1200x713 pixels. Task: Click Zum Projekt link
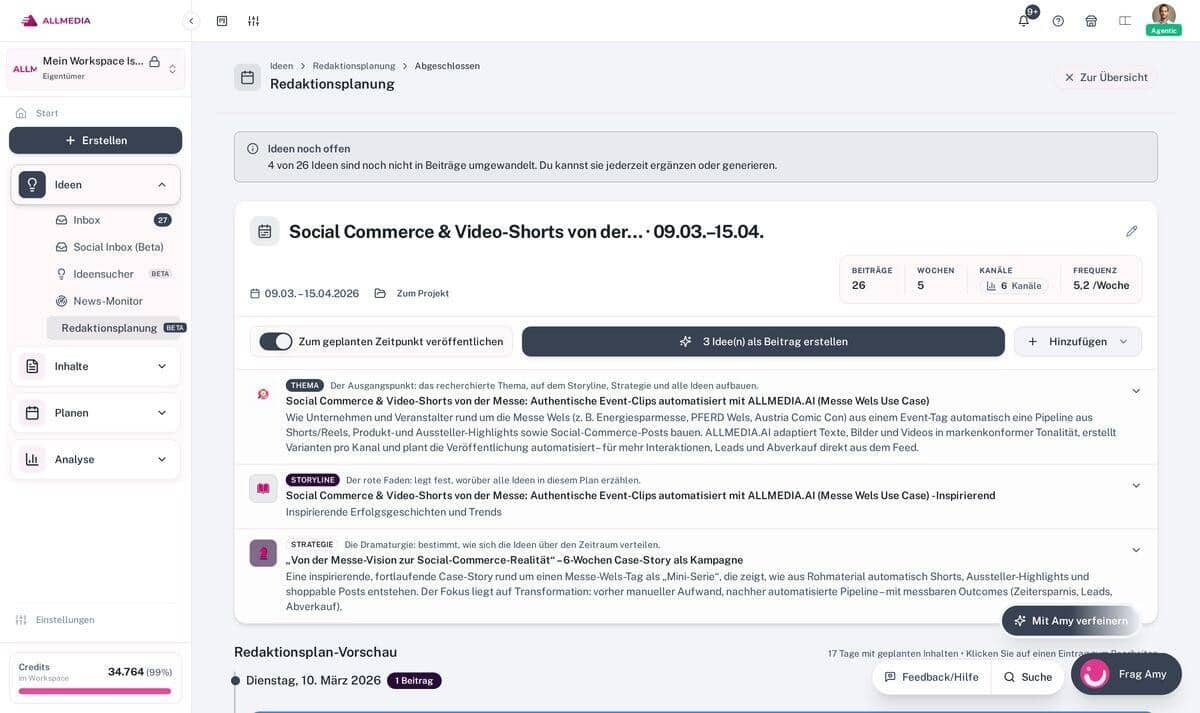pos(423,294)
